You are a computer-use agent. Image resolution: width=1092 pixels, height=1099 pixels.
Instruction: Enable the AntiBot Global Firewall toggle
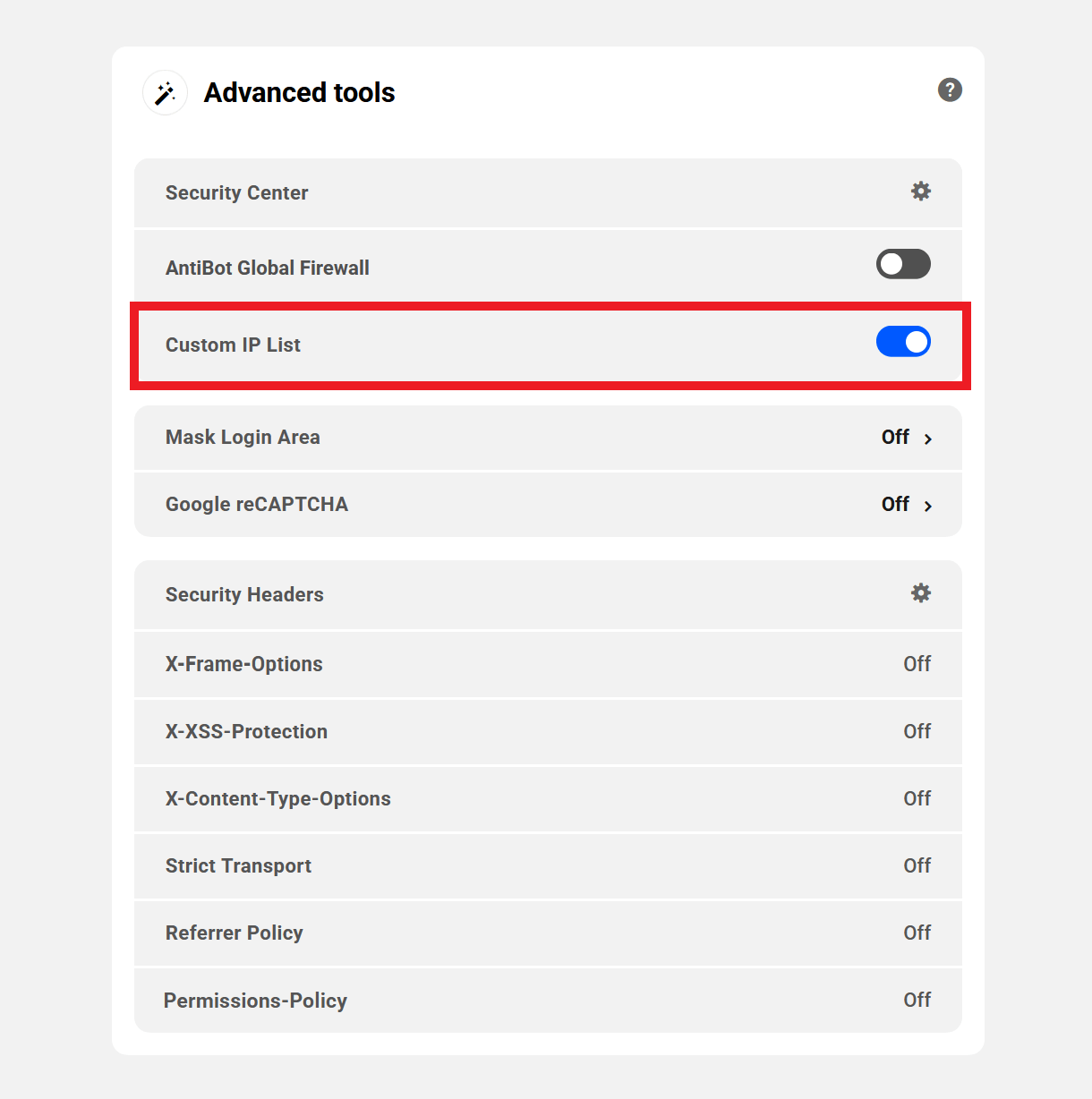[903, 264]
